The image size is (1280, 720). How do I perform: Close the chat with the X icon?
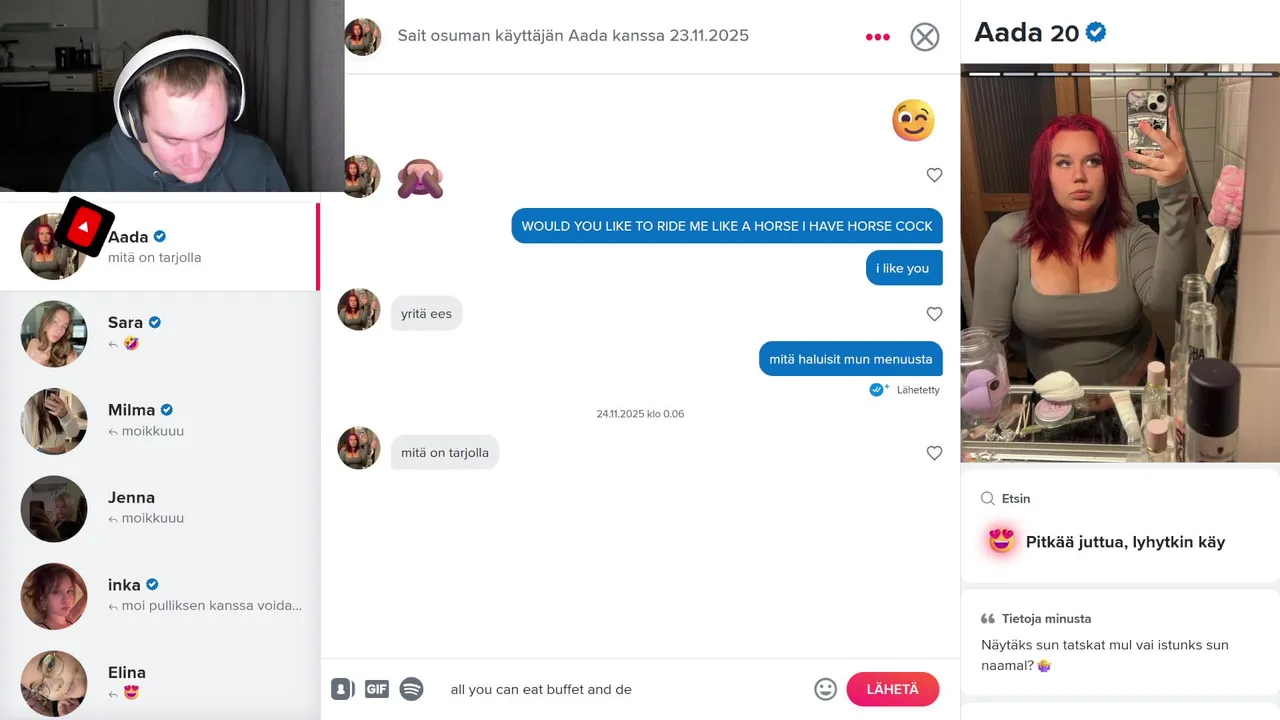click(x=925, y=37)
